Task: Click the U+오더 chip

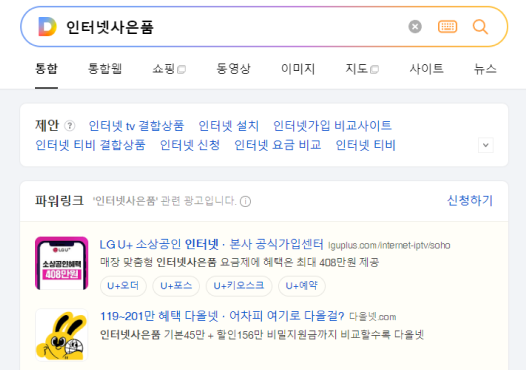Action: pyautogui.click(x=123, y=286)
